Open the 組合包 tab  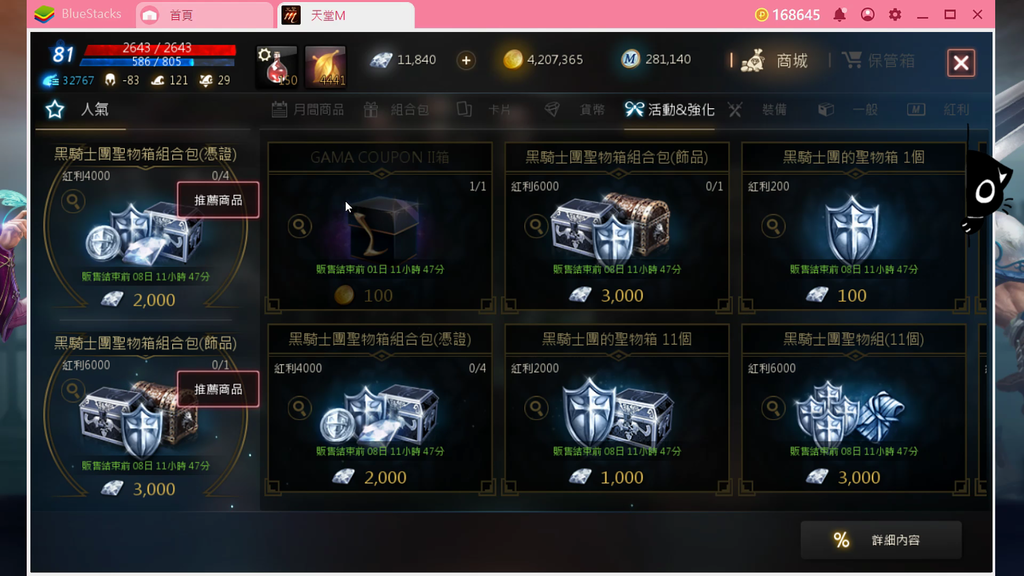coord(396,110)
